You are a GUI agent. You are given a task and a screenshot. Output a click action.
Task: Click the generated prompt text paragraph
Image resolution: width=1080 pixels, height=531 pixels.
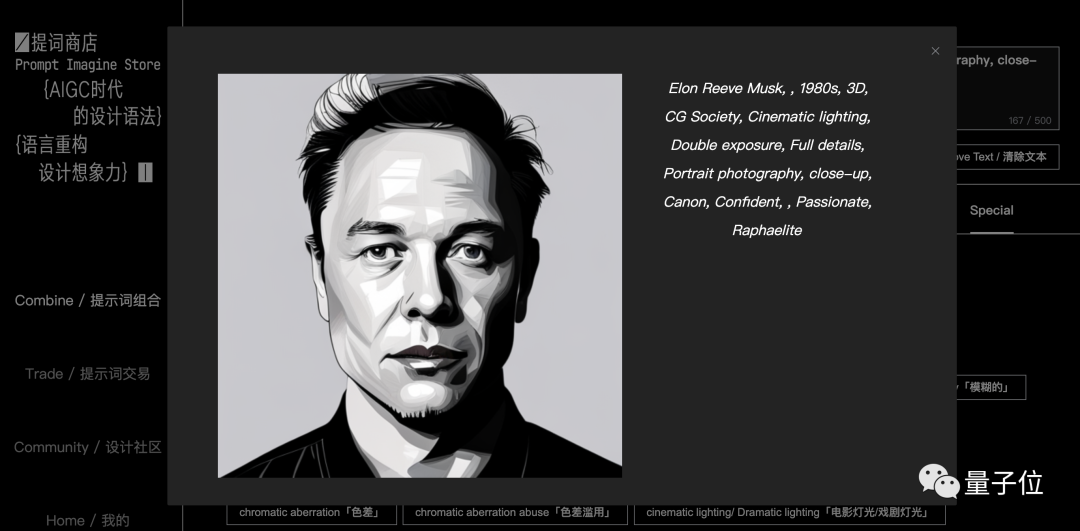(x=767, y=159)
